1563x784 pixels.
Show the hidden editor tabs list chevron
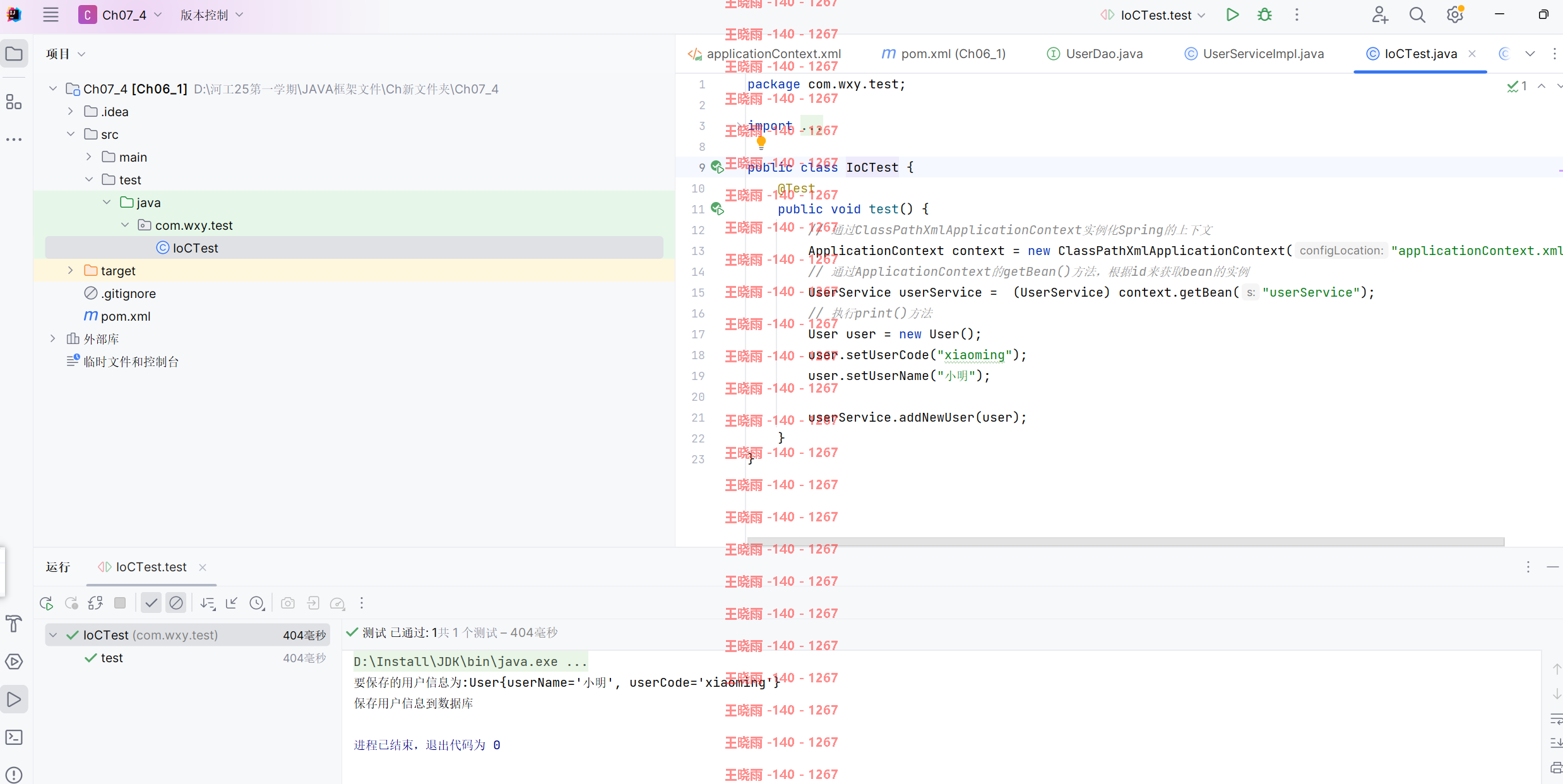1530,54
